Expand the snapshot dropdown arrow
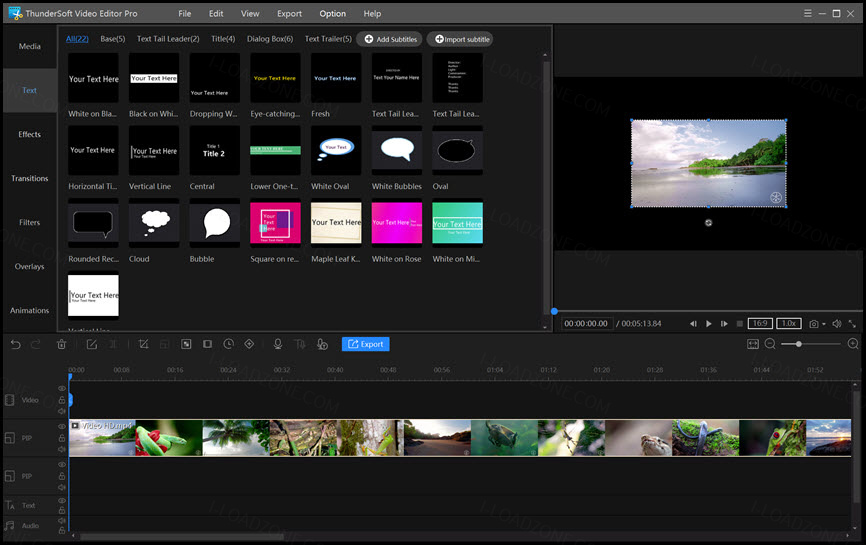This screenshot has width=866, height=545. point(824,324)
